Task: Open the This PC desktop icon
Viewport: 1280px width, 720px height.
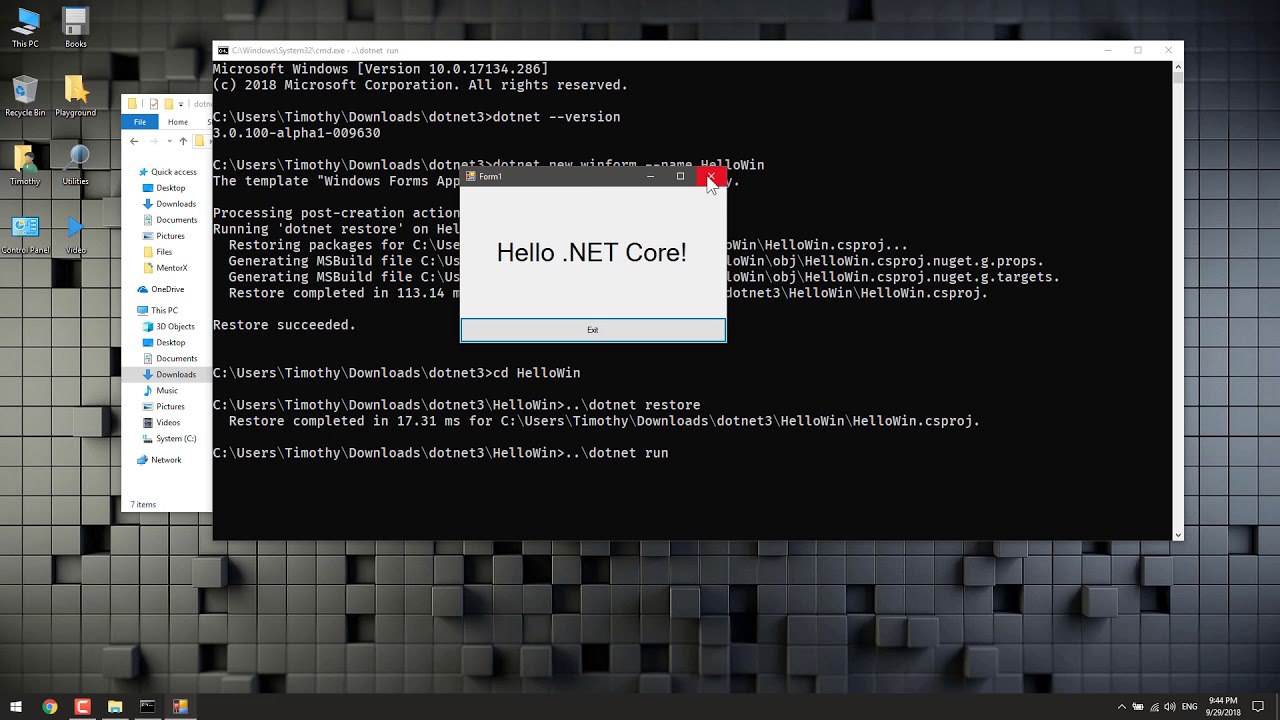Action: [25, 27]
